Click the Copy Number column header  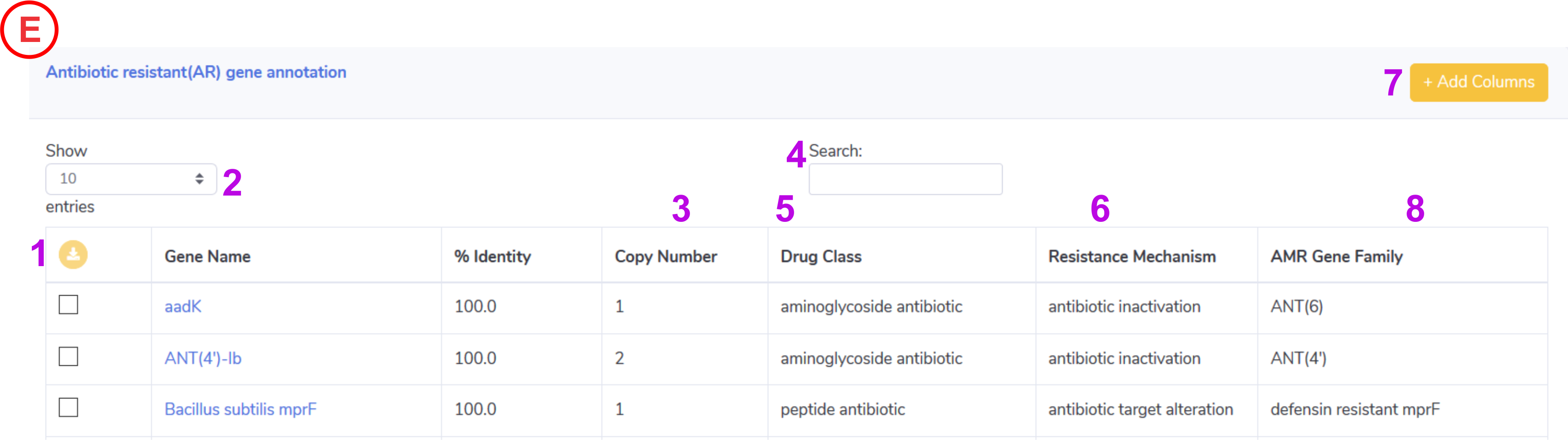pos(666,256)
